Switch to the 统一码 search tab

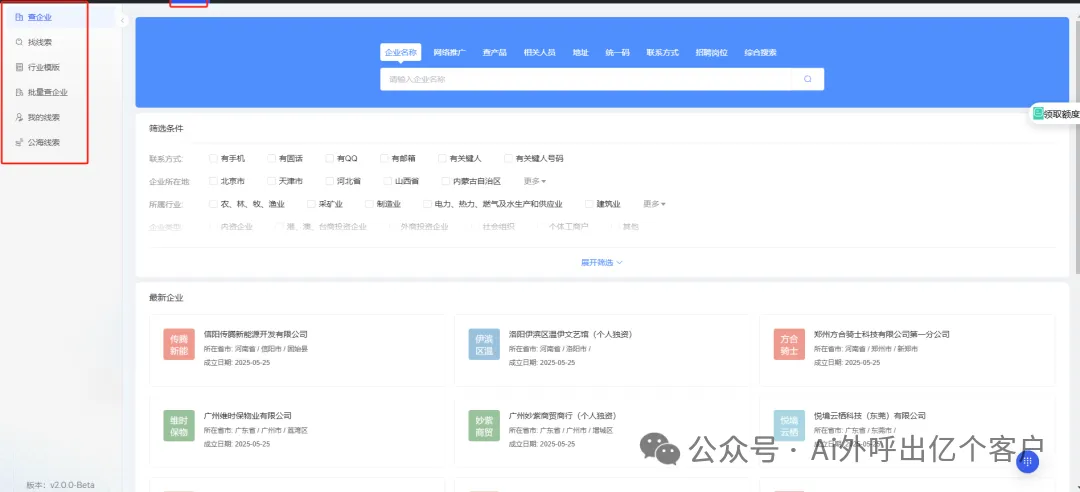[x=617, y=52]
